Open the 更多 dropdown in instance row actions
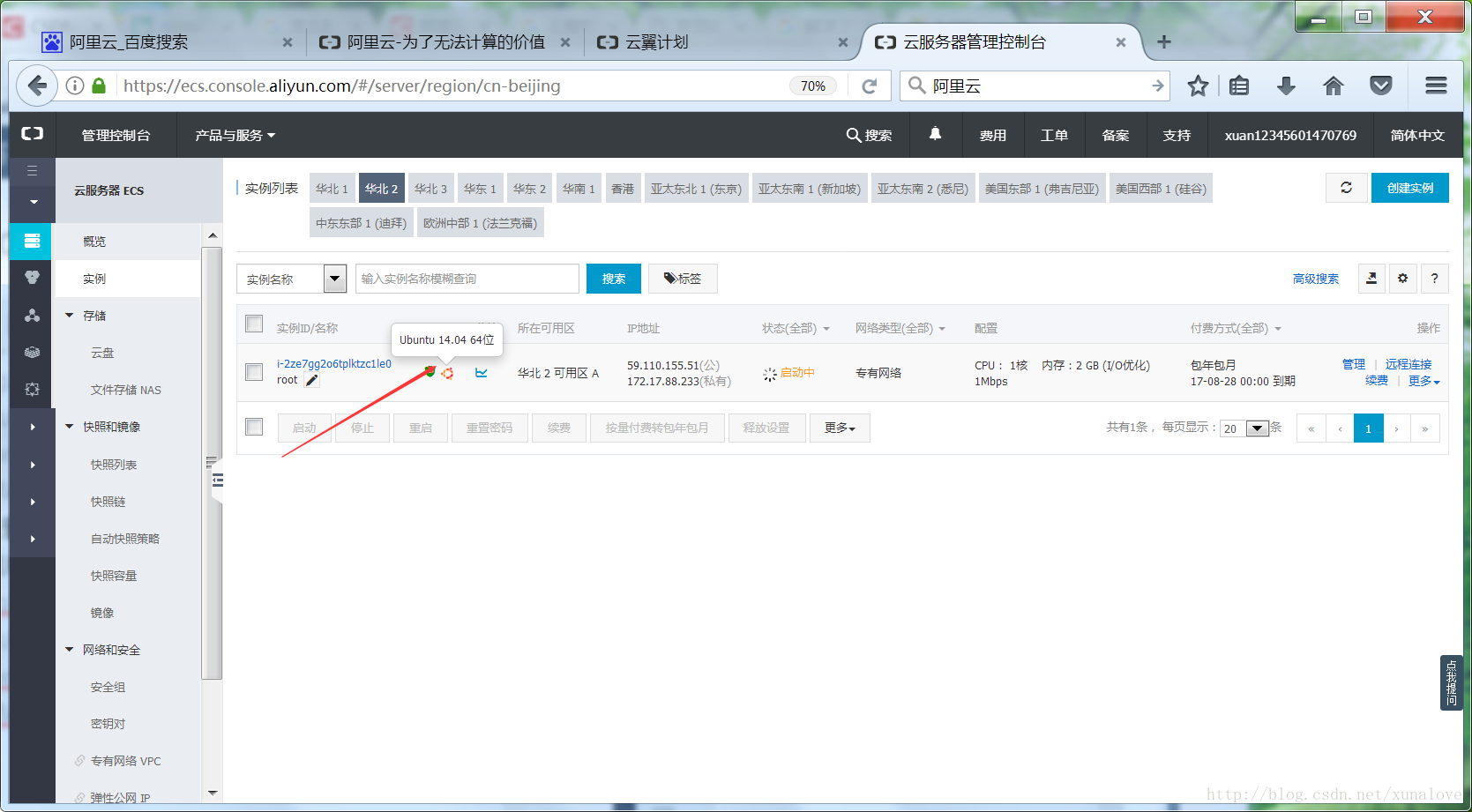1472x812 pixels. [x=1423, y=381]
